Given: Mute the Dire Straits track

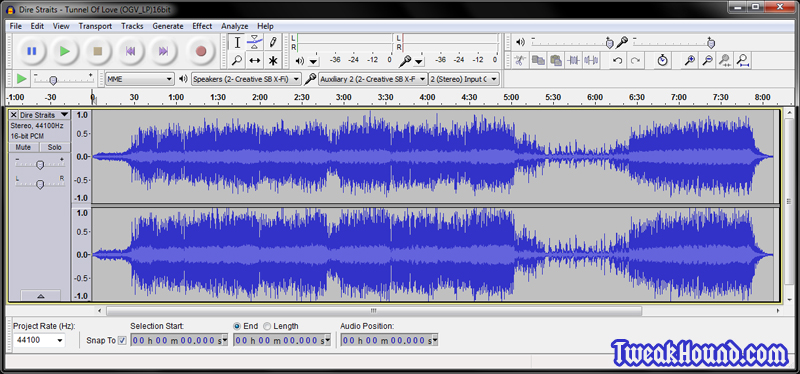Looking at the screenshot, I should (23, 147).
